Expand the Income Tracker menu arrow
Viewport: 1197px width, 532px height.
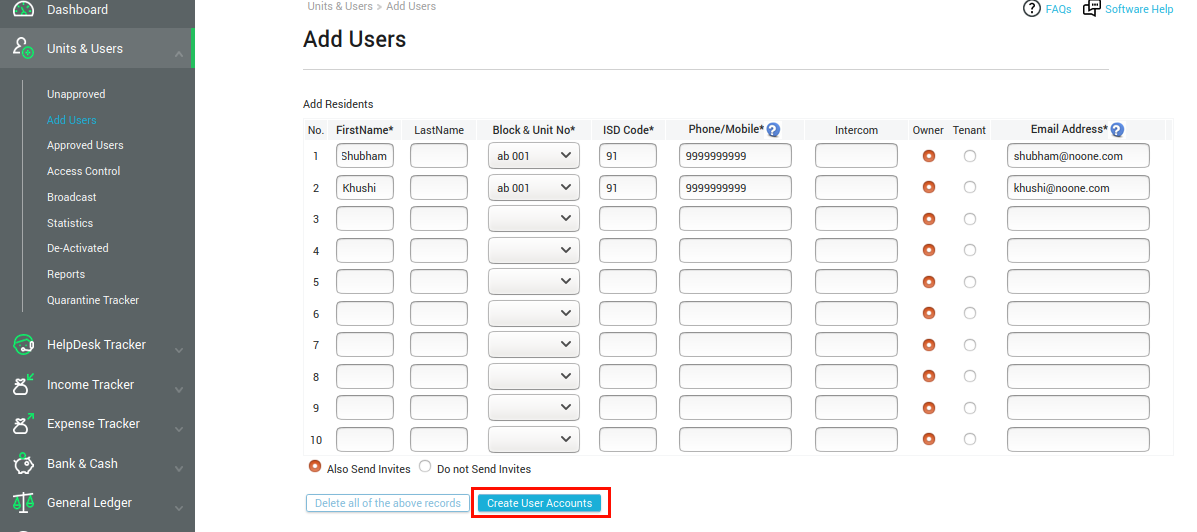click(x=179, y=389)
